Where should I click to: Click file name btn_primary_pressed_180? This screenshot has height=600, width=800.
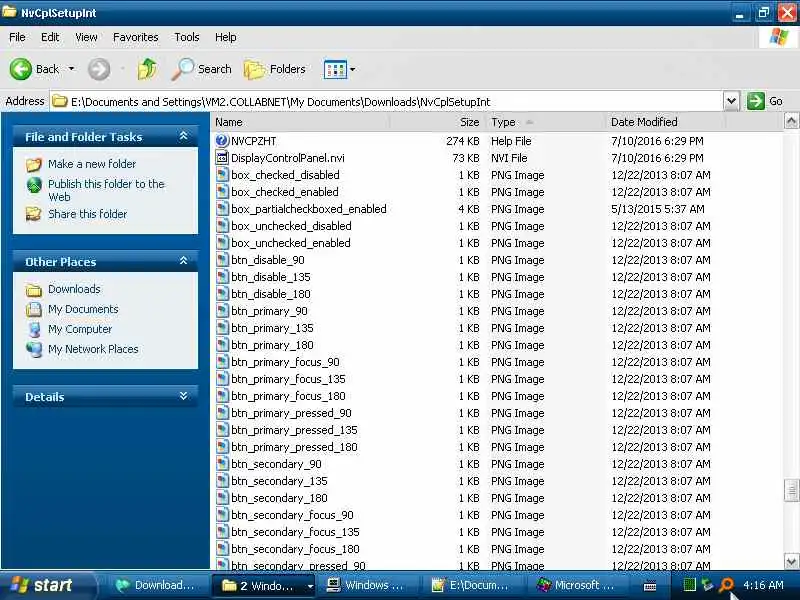(294, 447)
